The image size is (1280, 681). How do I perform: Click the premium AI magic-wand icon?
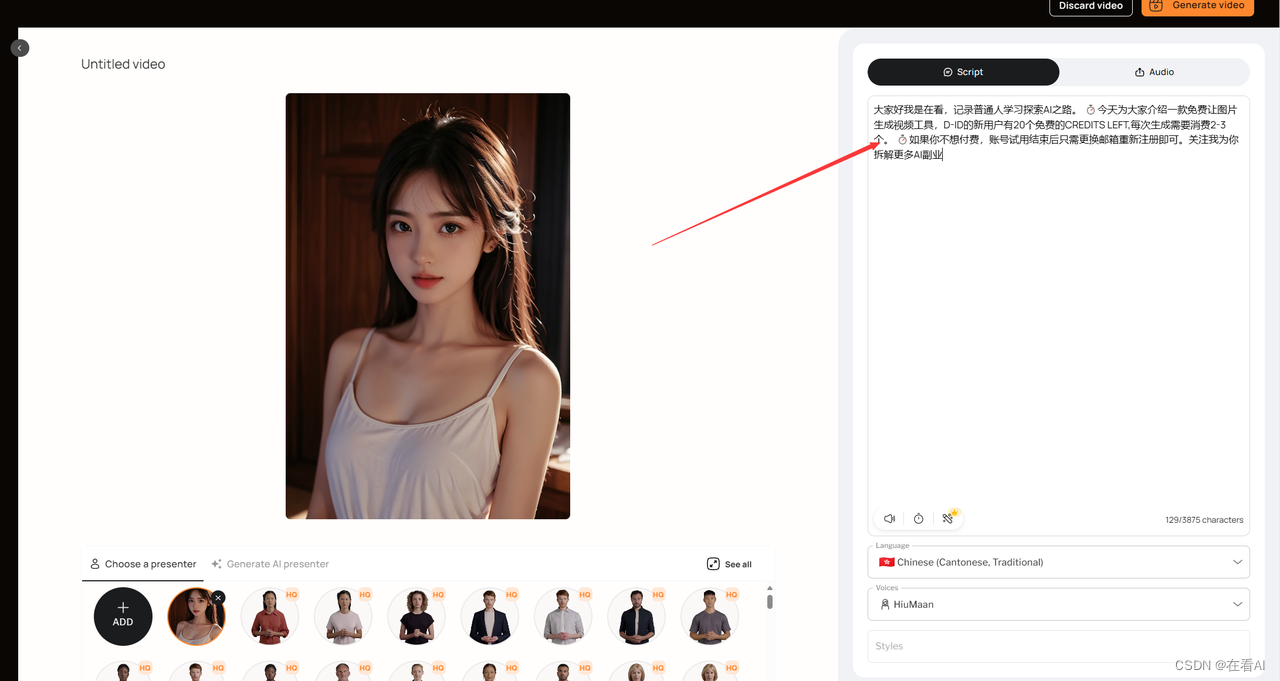pos(949,518)
